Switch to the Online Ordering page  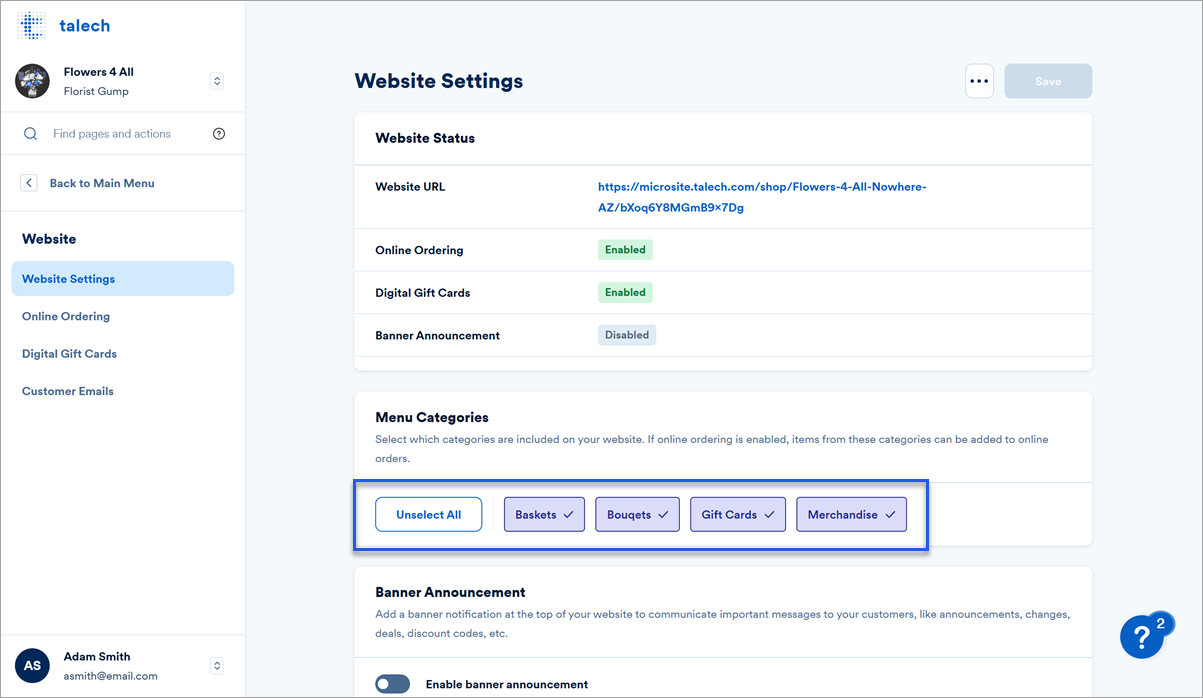[x=65, y=316]
